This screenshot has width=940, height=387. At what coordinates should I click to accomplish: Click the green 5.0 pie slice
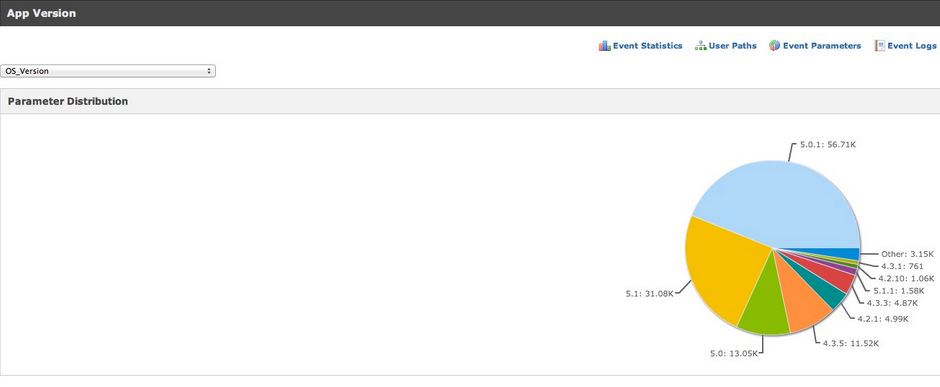tap(763, 306)
